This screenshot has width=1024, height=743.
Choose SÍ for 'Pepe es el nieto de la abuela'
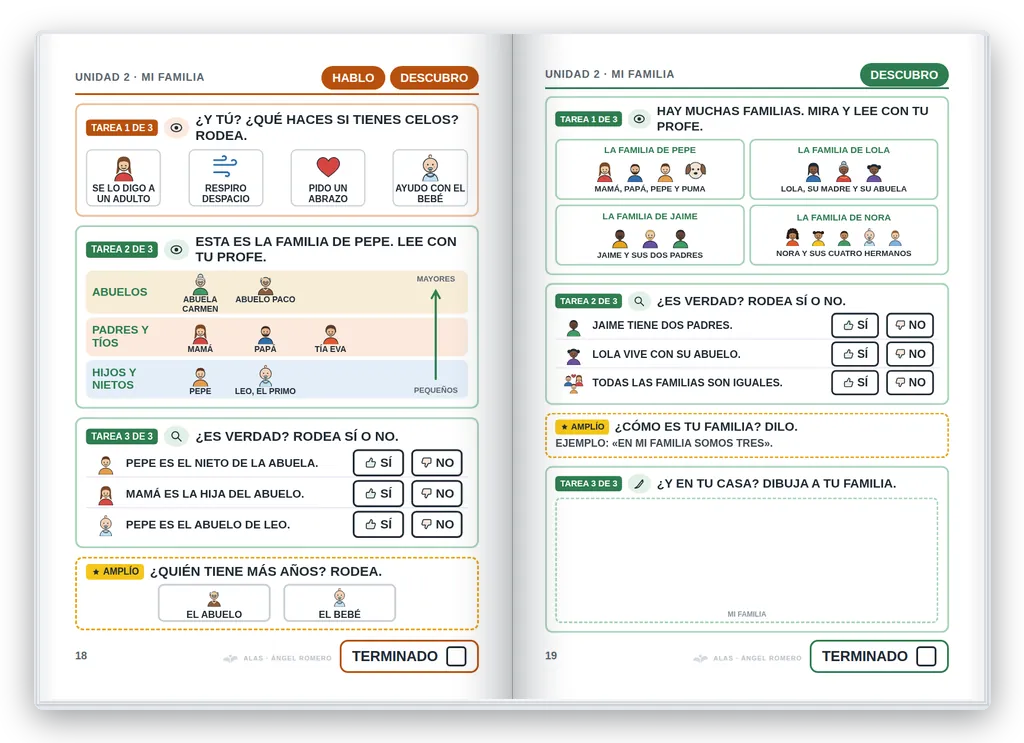pos(378,463)
